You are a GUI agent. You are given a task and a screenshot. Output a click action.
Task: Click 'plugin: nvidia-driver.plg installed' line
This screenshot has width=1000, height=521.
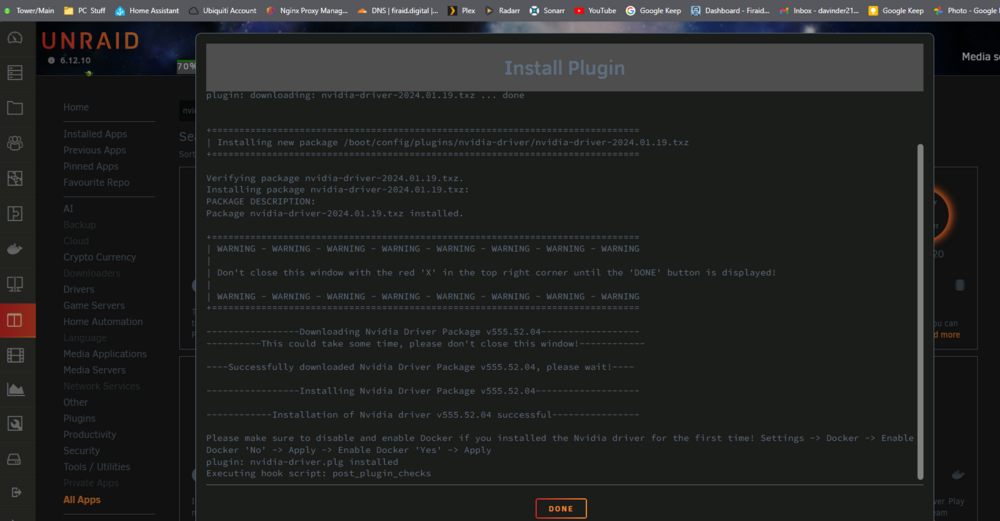point(302,462)
